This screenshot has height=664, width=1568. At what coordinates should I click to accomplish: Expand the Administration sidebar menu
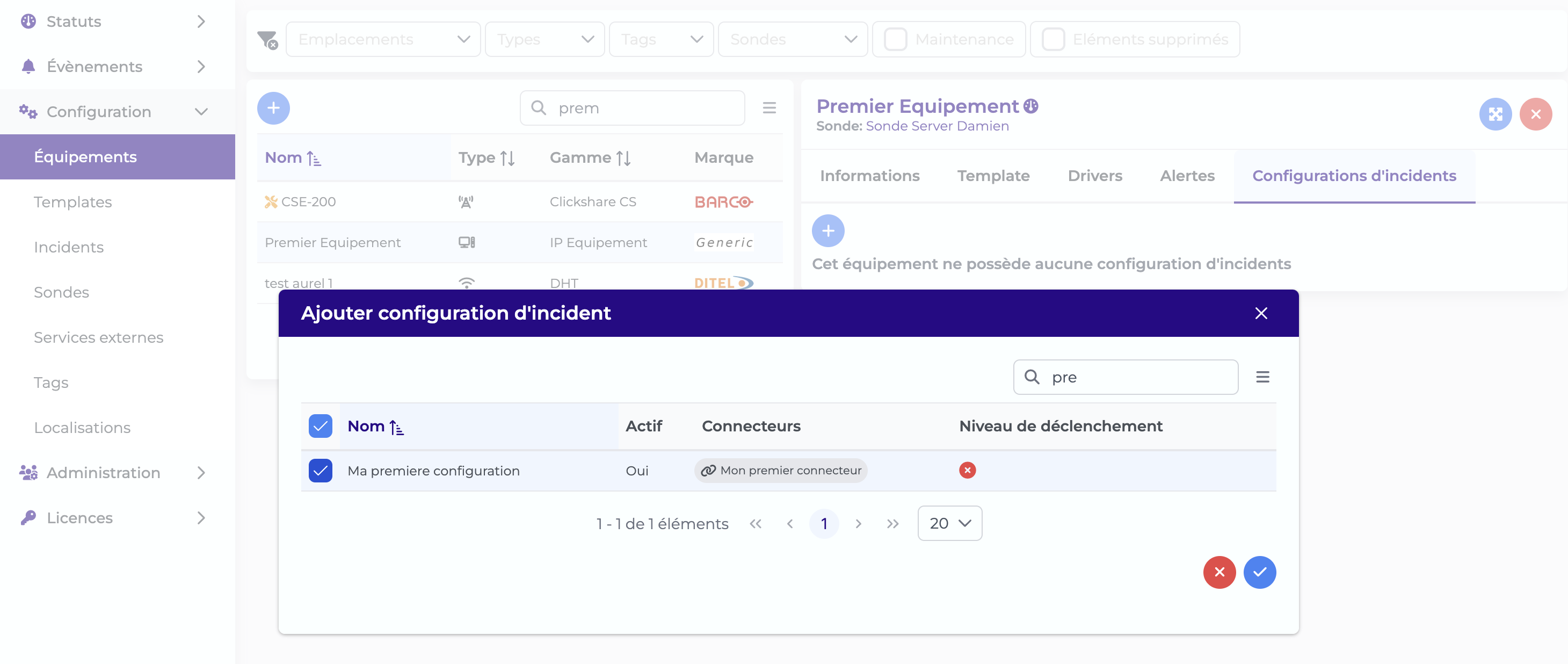point(118,473)
